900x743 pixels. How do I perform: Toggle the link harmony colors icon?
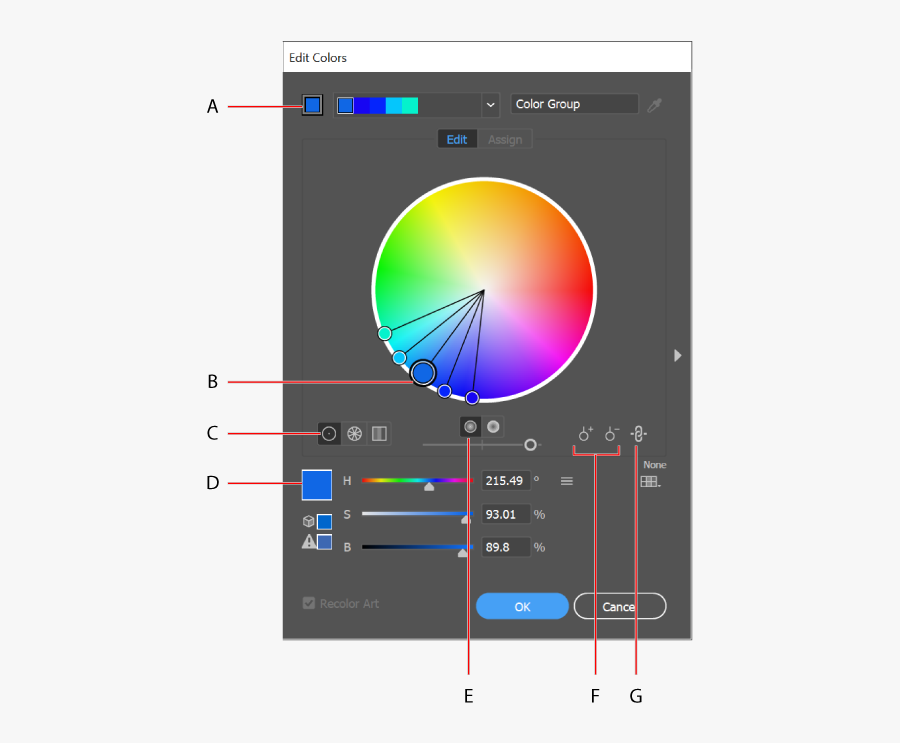639,433
